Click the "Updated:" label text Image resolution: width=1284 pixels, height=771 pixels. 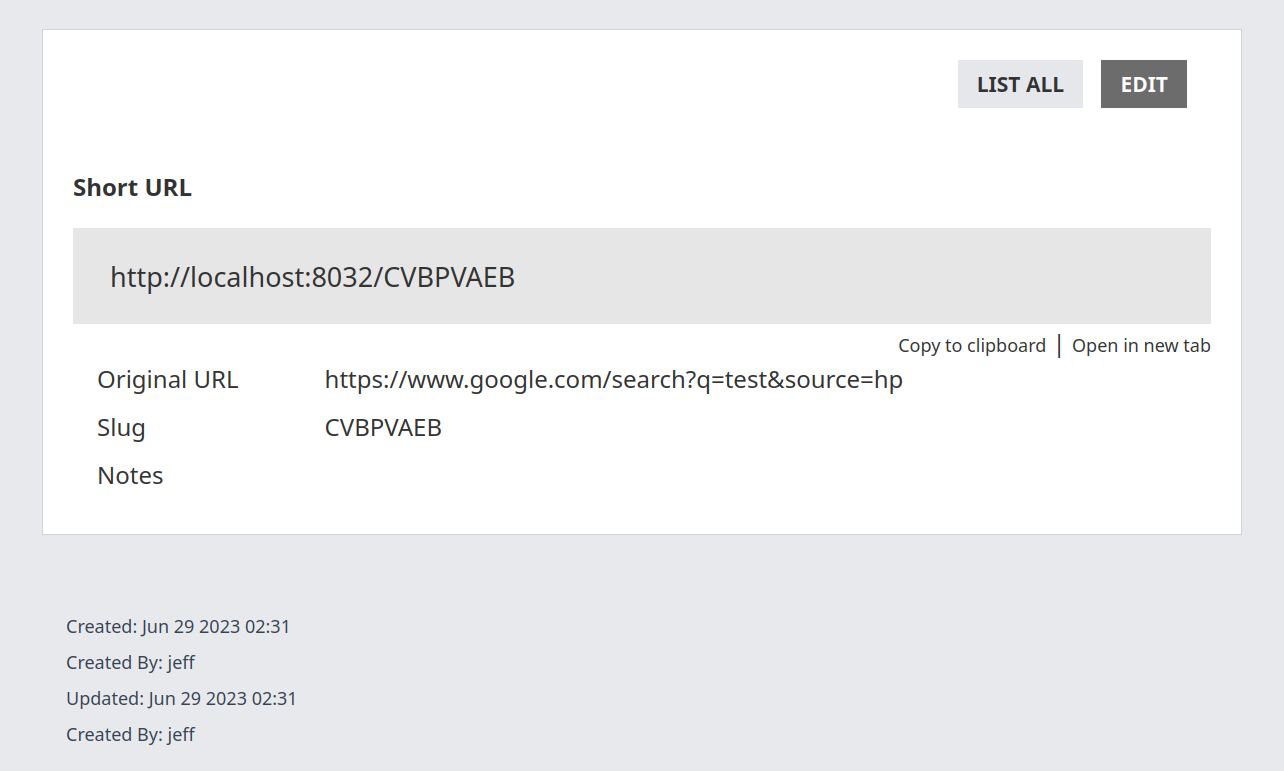point(104,699)
